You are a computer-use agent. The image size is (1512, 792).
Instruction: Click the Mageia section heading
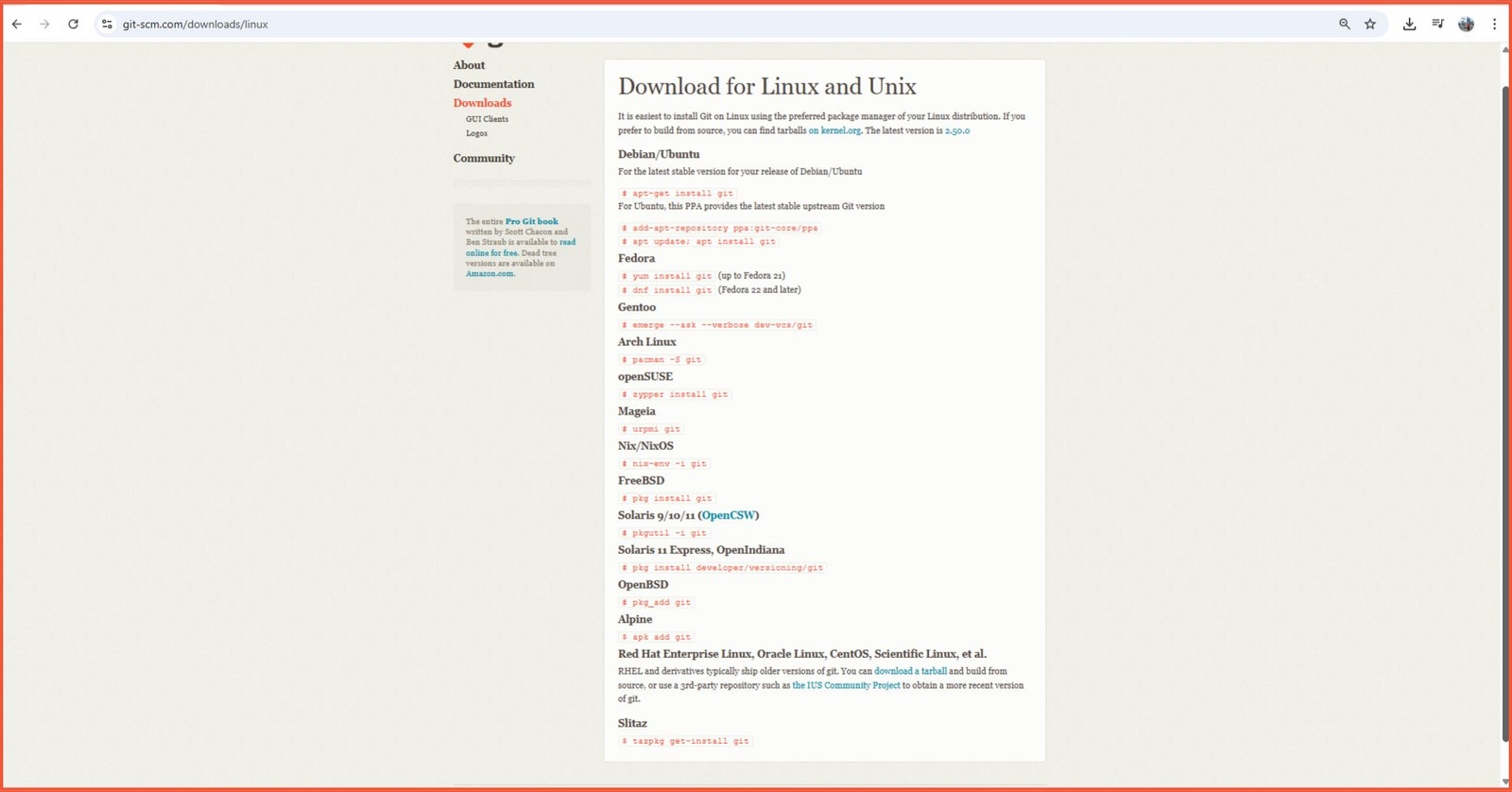point(637,411)
